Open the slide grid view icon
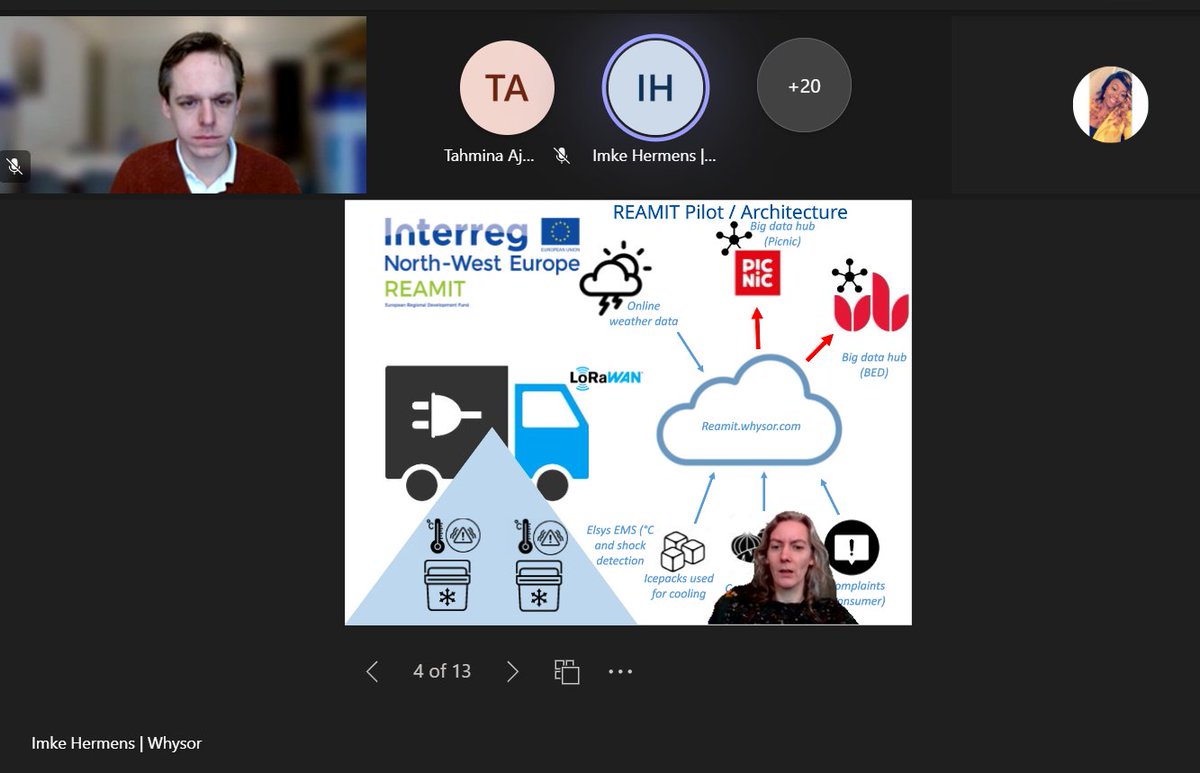This screenshot has width=1200, height=773. coord(567,672)
